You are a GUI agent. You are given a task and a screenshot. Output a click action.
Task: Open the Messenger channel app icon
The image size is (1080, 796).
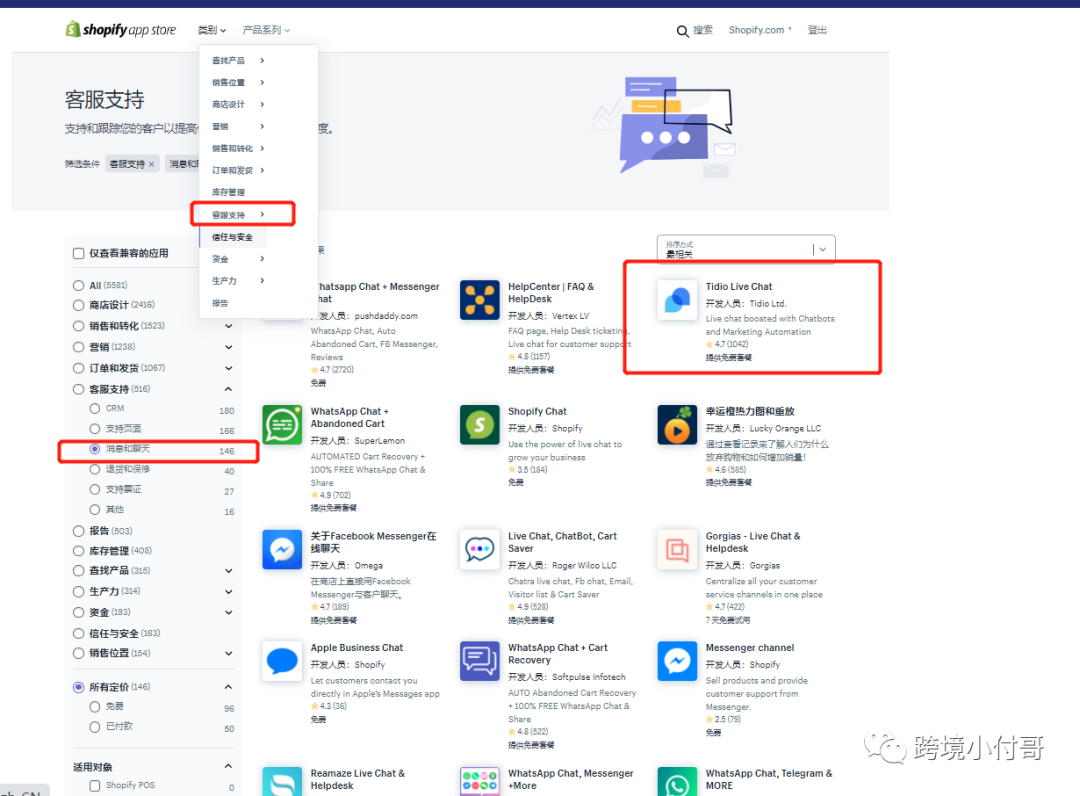(x=677, y=661)
